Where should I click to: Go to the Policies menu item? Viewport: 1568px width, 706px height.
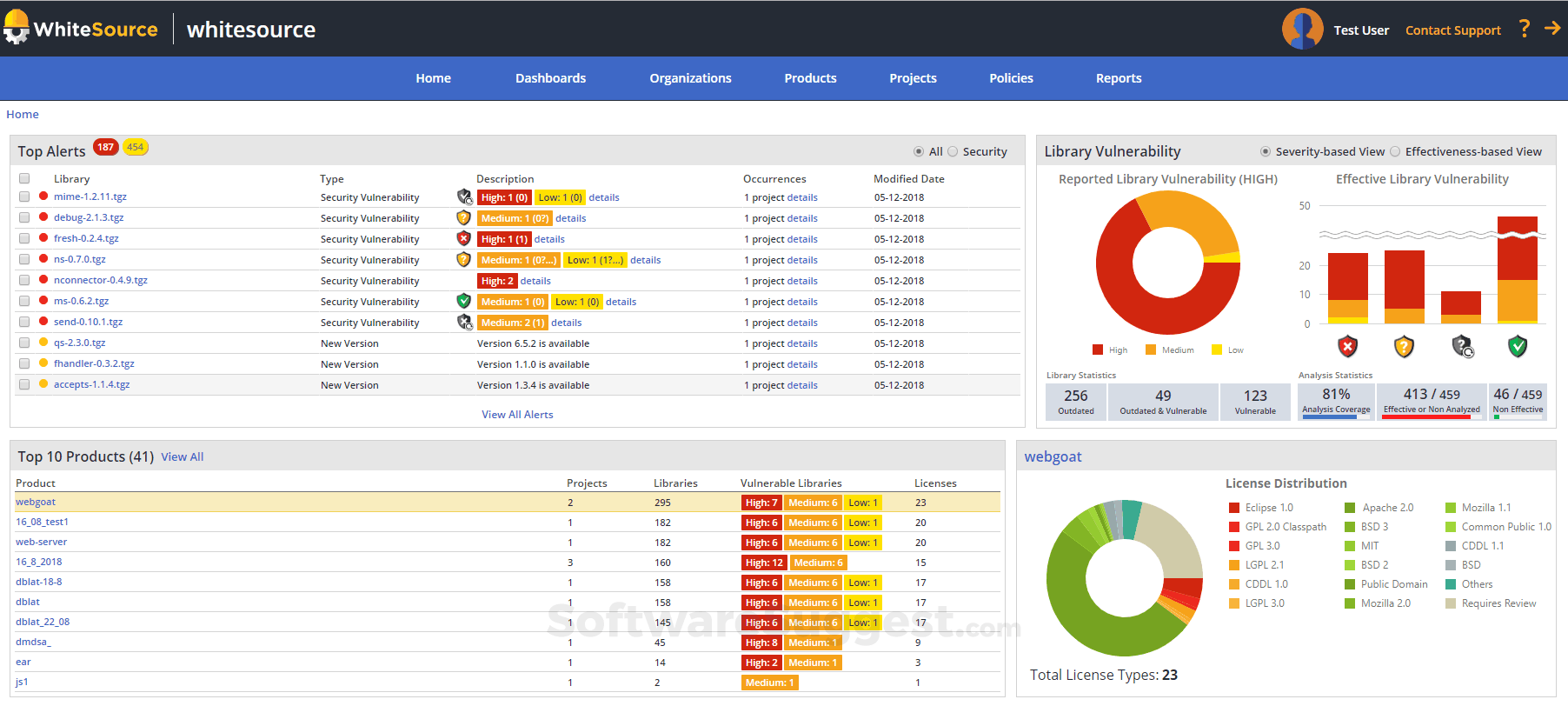point(1011,78)
